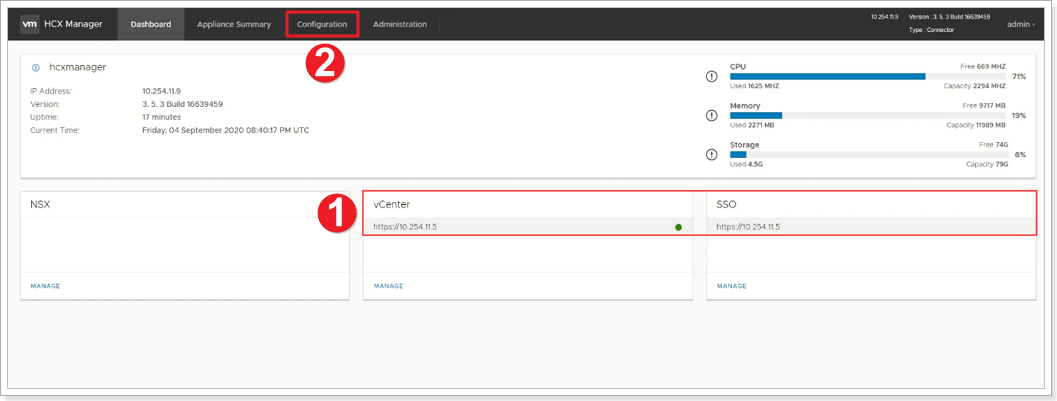Image resolution: width=1057 pixels, height=401 pixels.
Task: Click the SSO card title
Action: 726,205
